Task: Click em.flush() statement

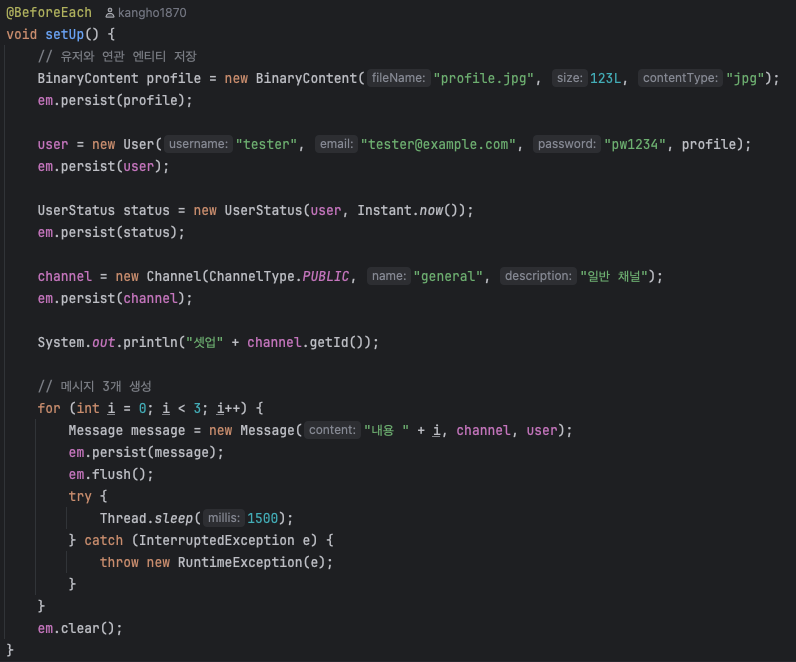Action: click(x=111, y=474)
